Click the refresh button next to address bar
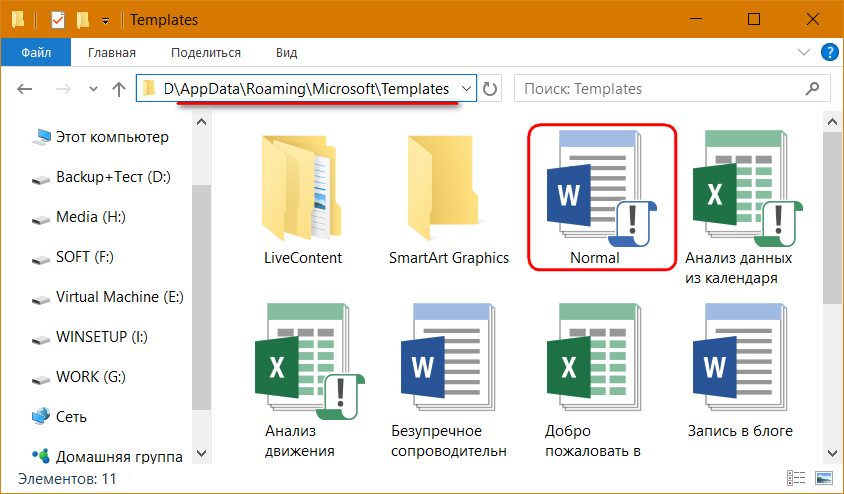This screenshot has width=844, height=494. coord(491,89)
